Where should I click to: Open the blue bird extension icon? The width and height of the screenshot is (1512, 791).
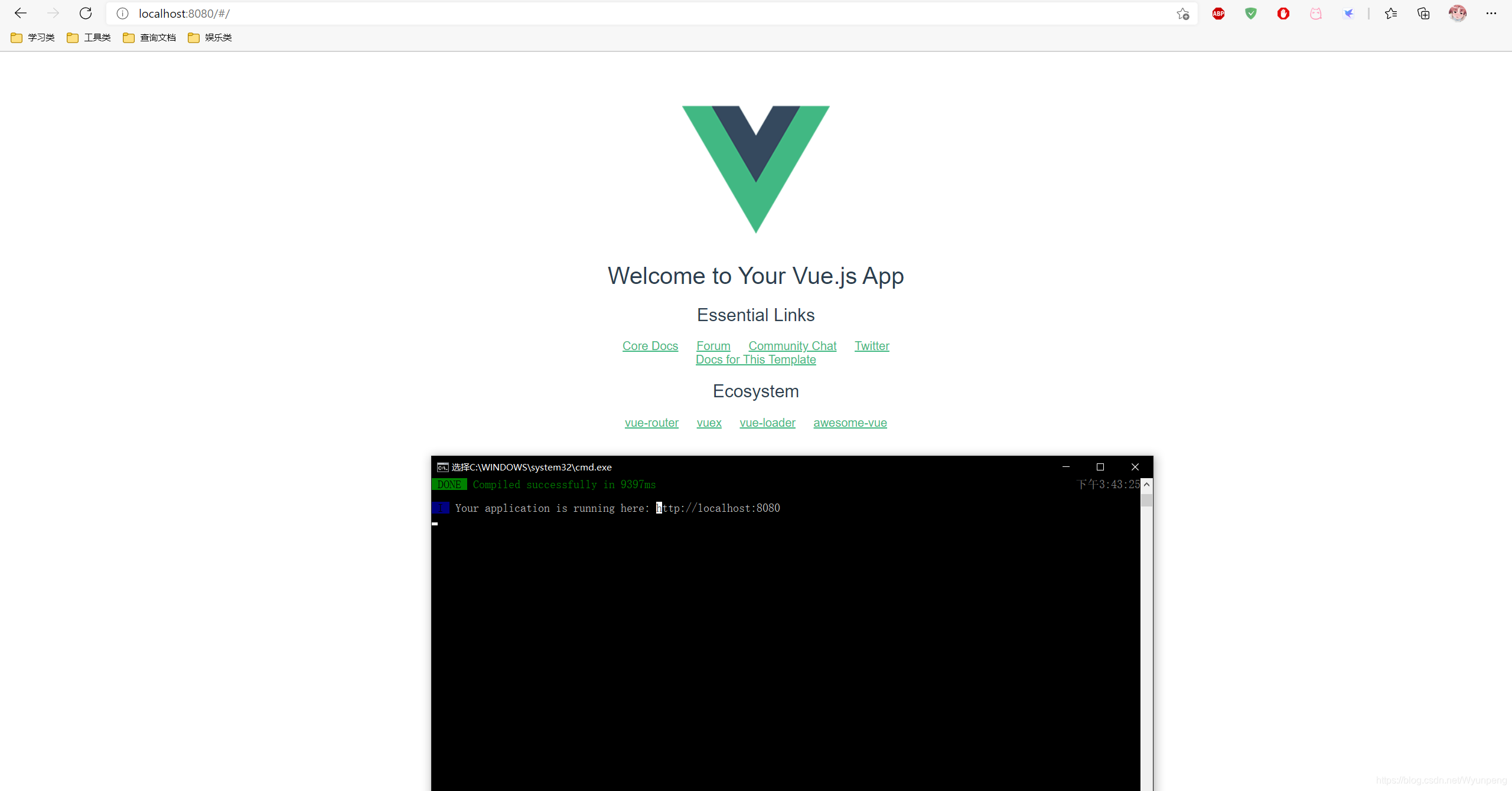pyautogui.click(x=1348, y=14)
